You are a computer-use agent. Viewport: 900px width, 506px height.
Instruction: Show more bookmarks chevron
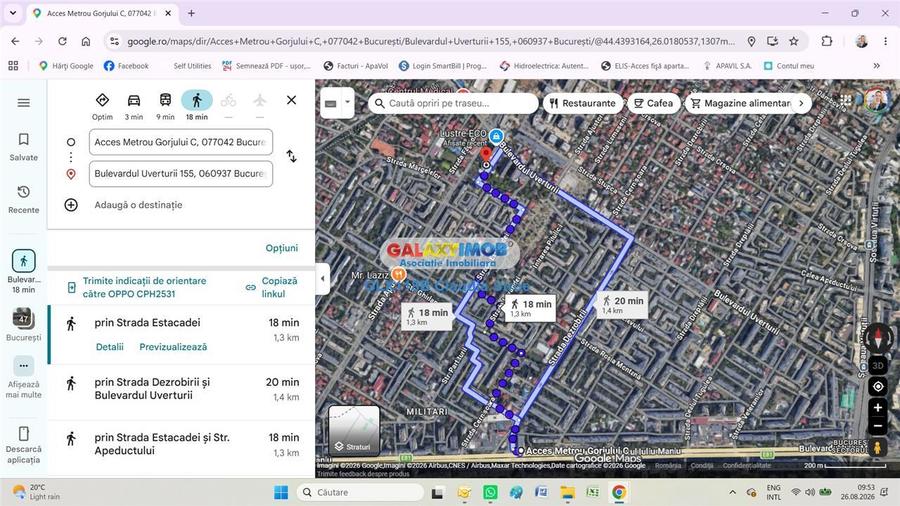876,66
